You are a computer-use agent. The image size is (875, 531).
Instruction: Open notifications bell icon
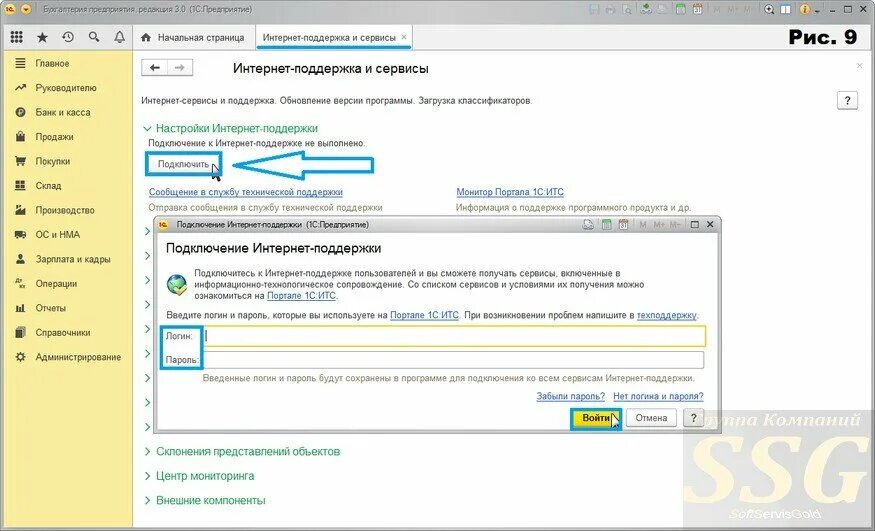[119, 37]
